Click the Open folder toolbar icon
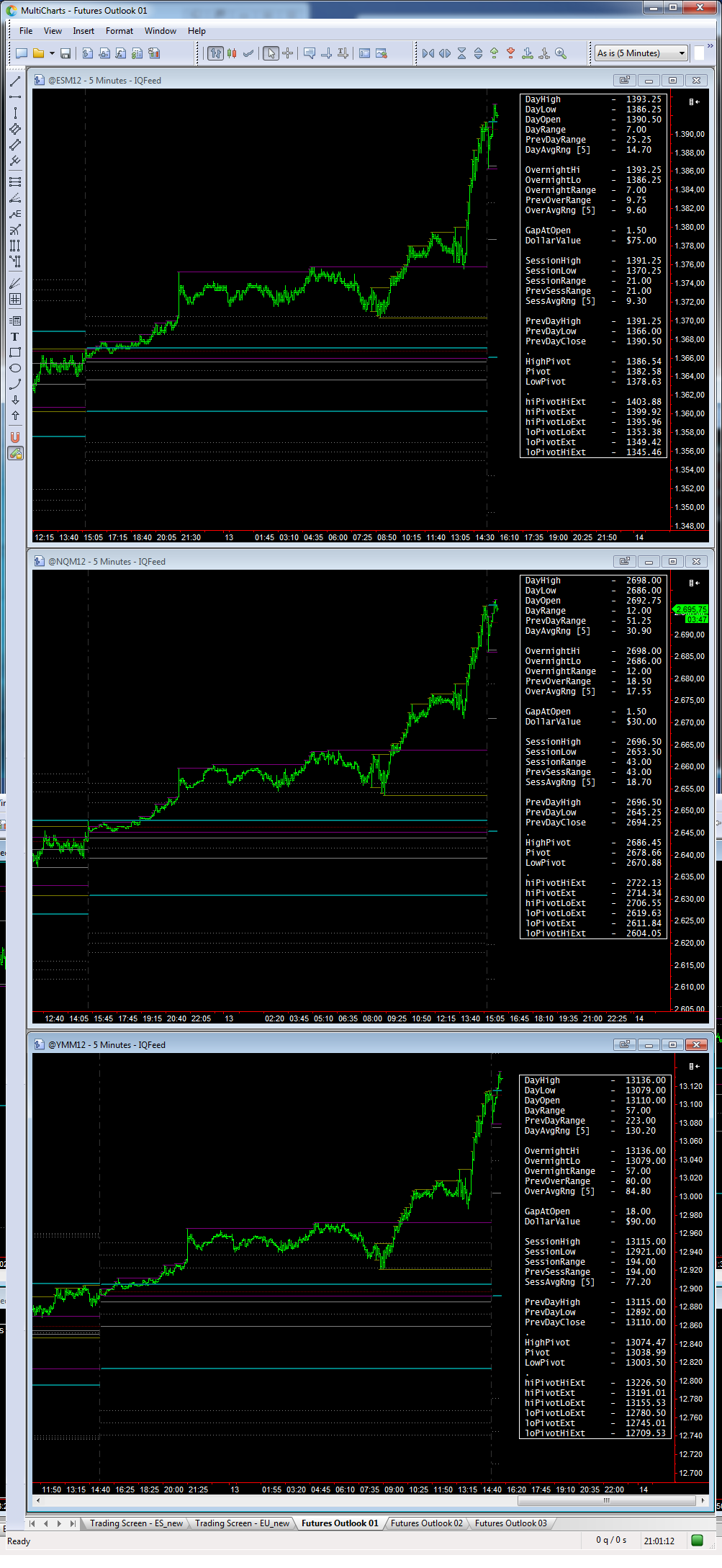Viewport: 722px width, 1568px height. point(39,53)
